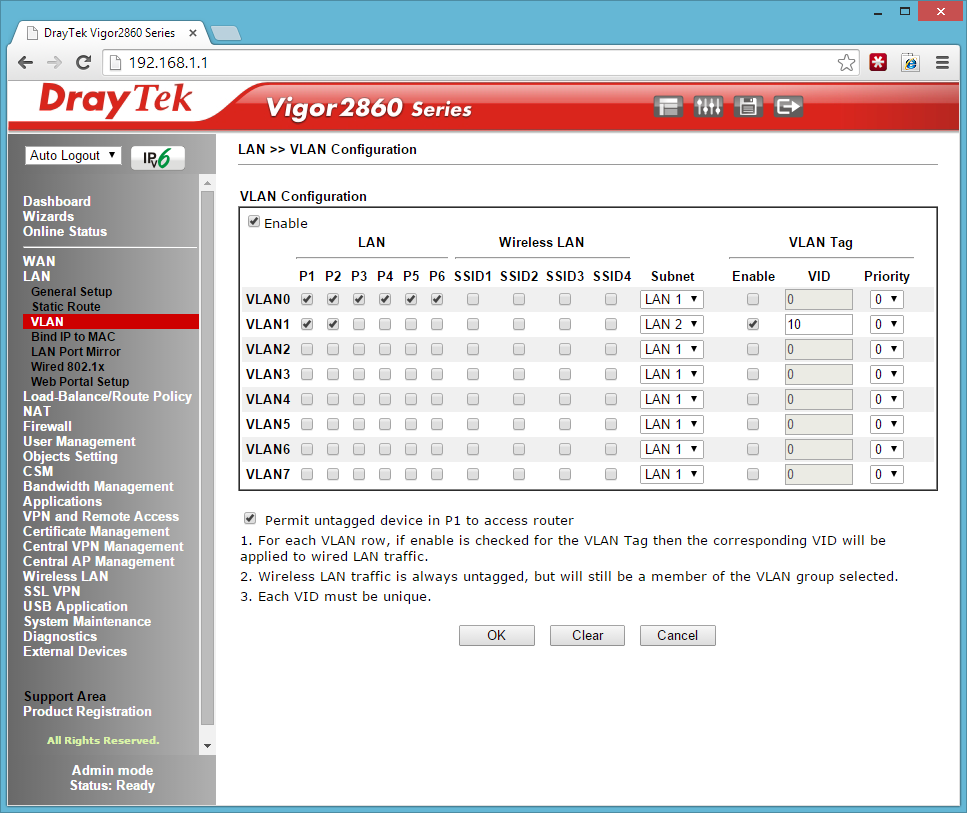
Task: Open VLAN5 Priority dropdown
Action: [887, 424]
